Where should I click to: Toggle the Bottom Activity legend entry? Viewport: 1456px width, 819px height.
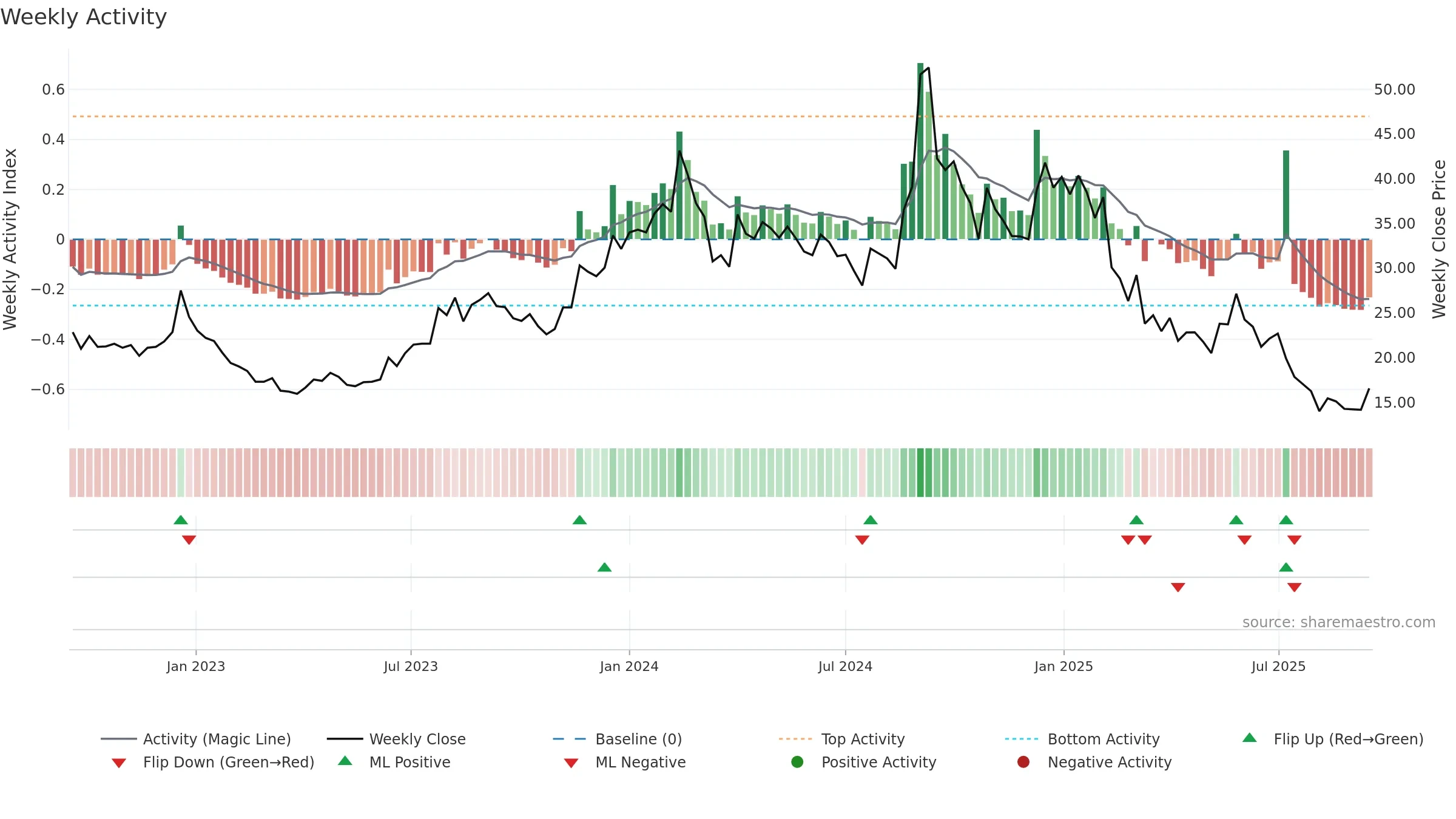[1082, 739]
